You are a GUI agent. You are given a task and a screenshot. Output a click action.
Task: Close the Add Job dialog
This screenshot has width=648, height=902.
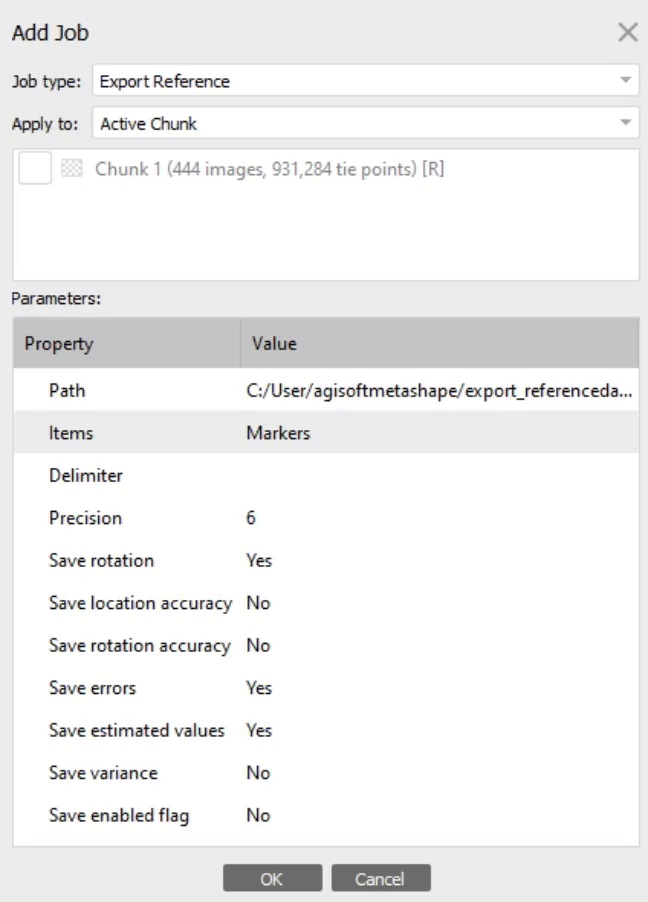pyautogui.click(x=627, y=33)
